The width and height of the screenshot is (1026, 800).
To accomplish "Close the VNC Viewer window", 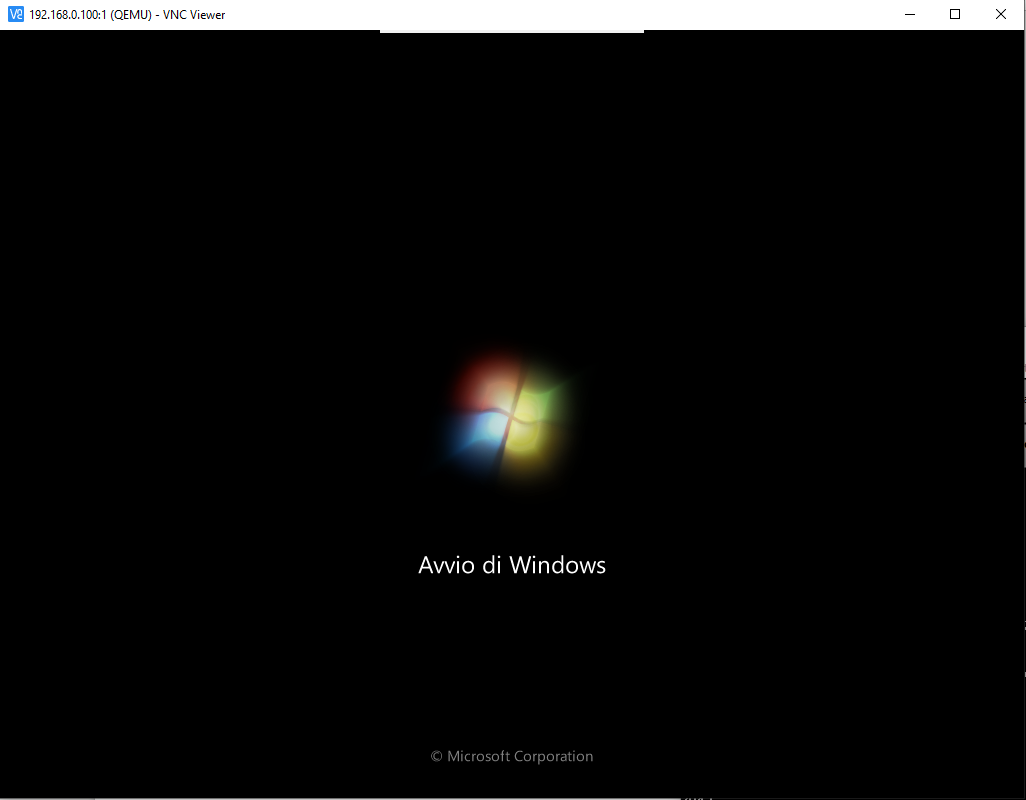I will click(x=1000, y=14).
